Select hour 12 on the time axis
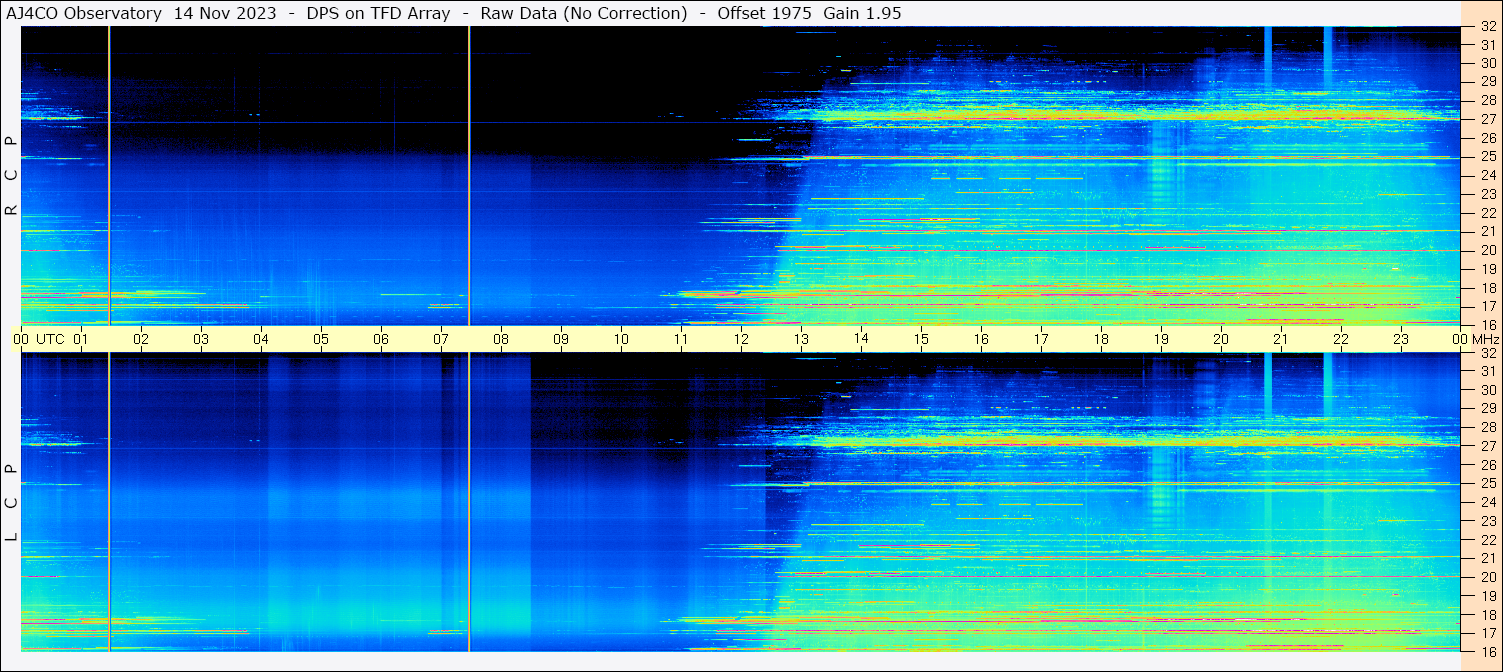The image size is (1503, 672). (x=741, y=339)
